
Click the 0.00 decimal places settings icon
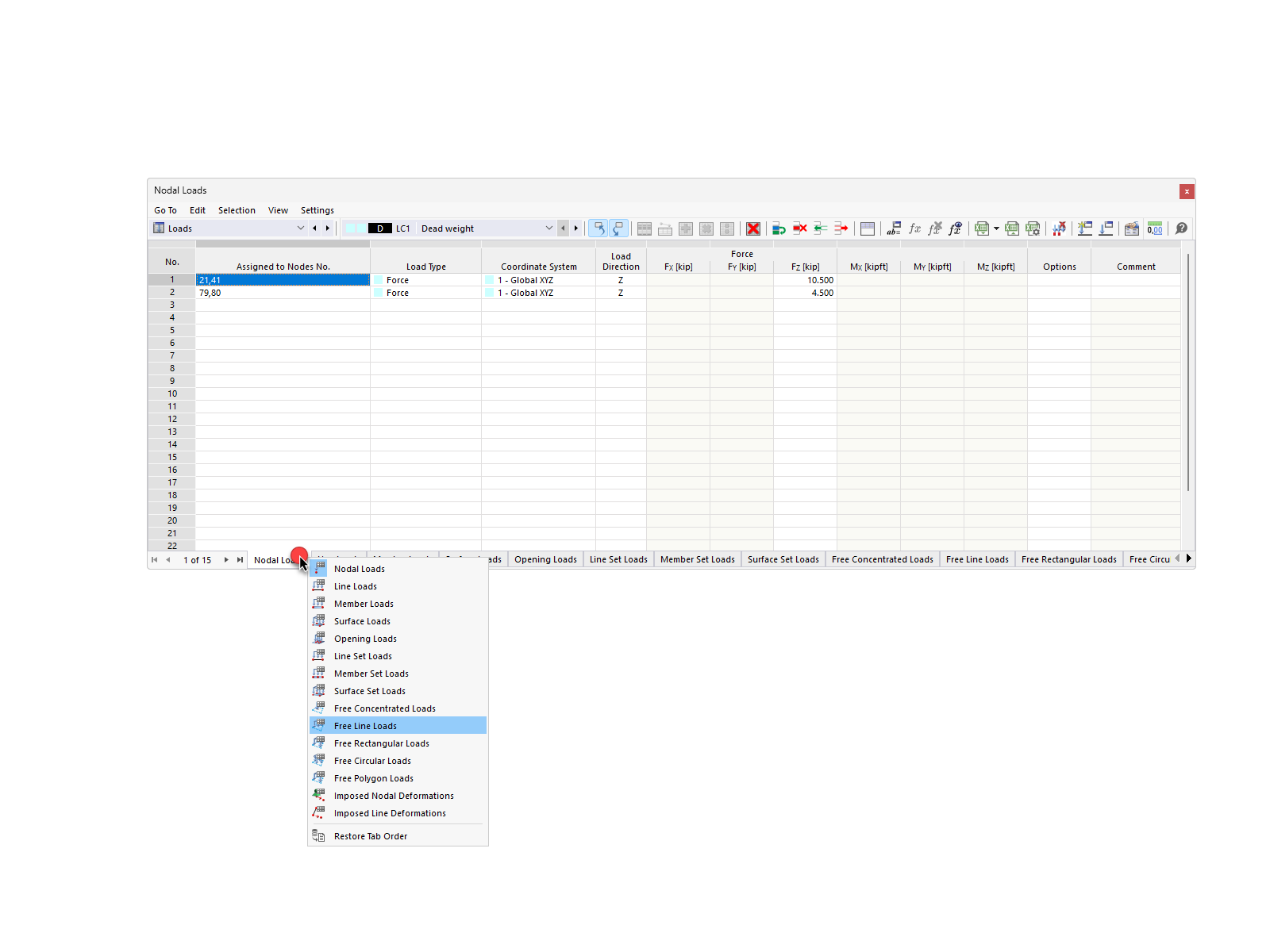pos(1155,228)
